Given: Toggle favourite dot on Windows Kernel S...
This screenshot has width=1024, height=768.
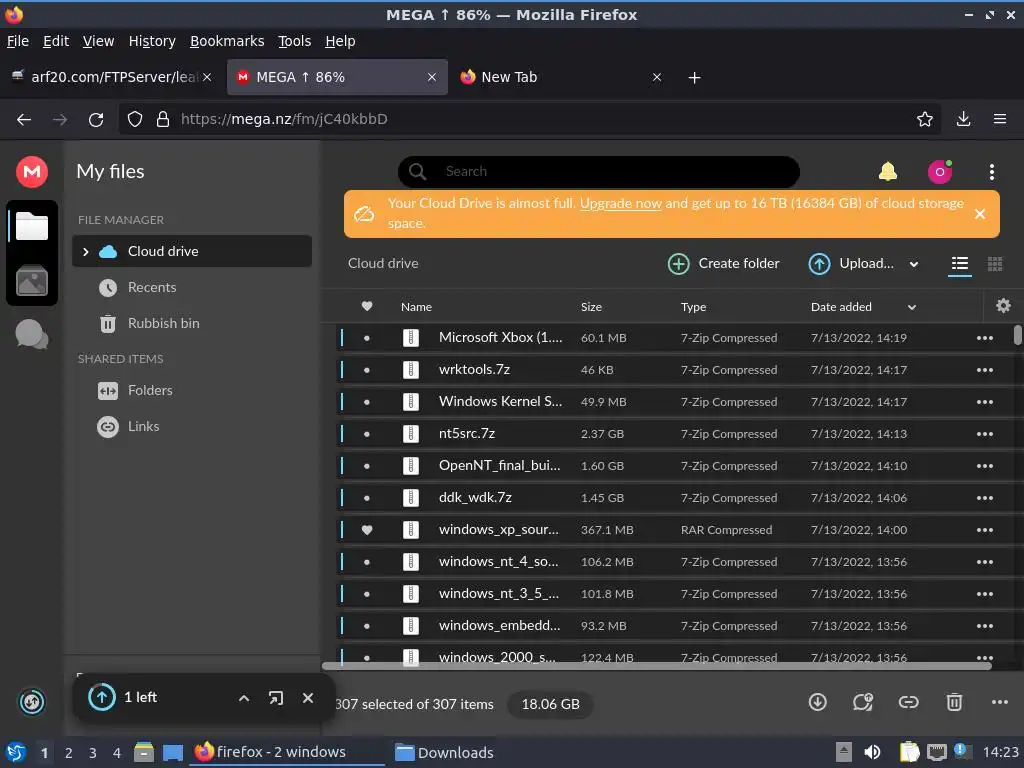Looking at the screenshot, I should point(367,402).
